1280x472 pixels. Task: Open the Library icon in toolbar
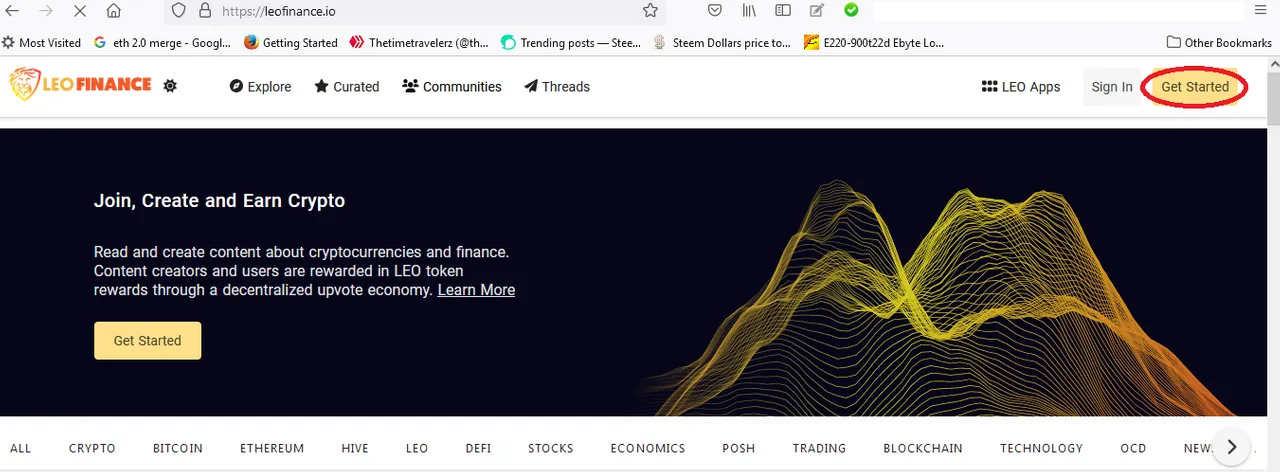pyautogui.click(x=749, y=11)
